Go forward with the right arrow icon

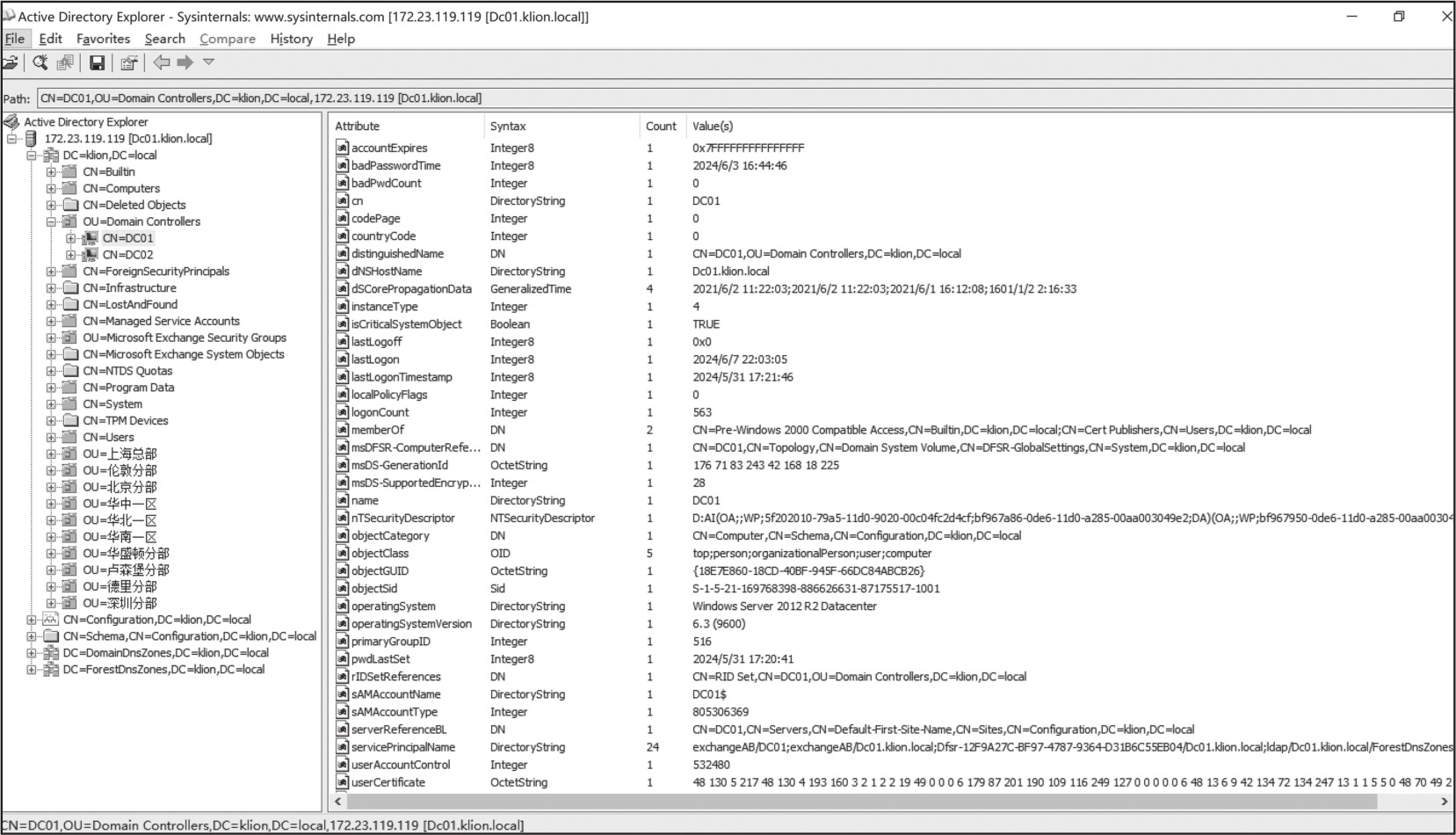point(185,62)
